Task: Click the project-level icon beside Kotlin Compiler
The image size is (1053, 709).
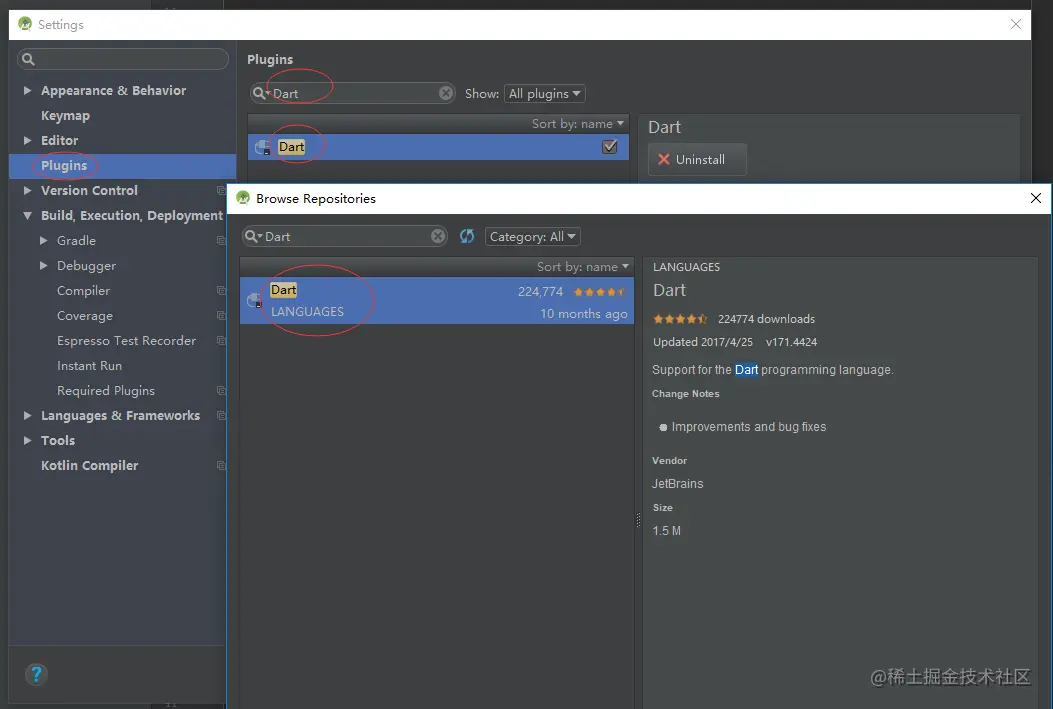Action: (x=221, y=465)
